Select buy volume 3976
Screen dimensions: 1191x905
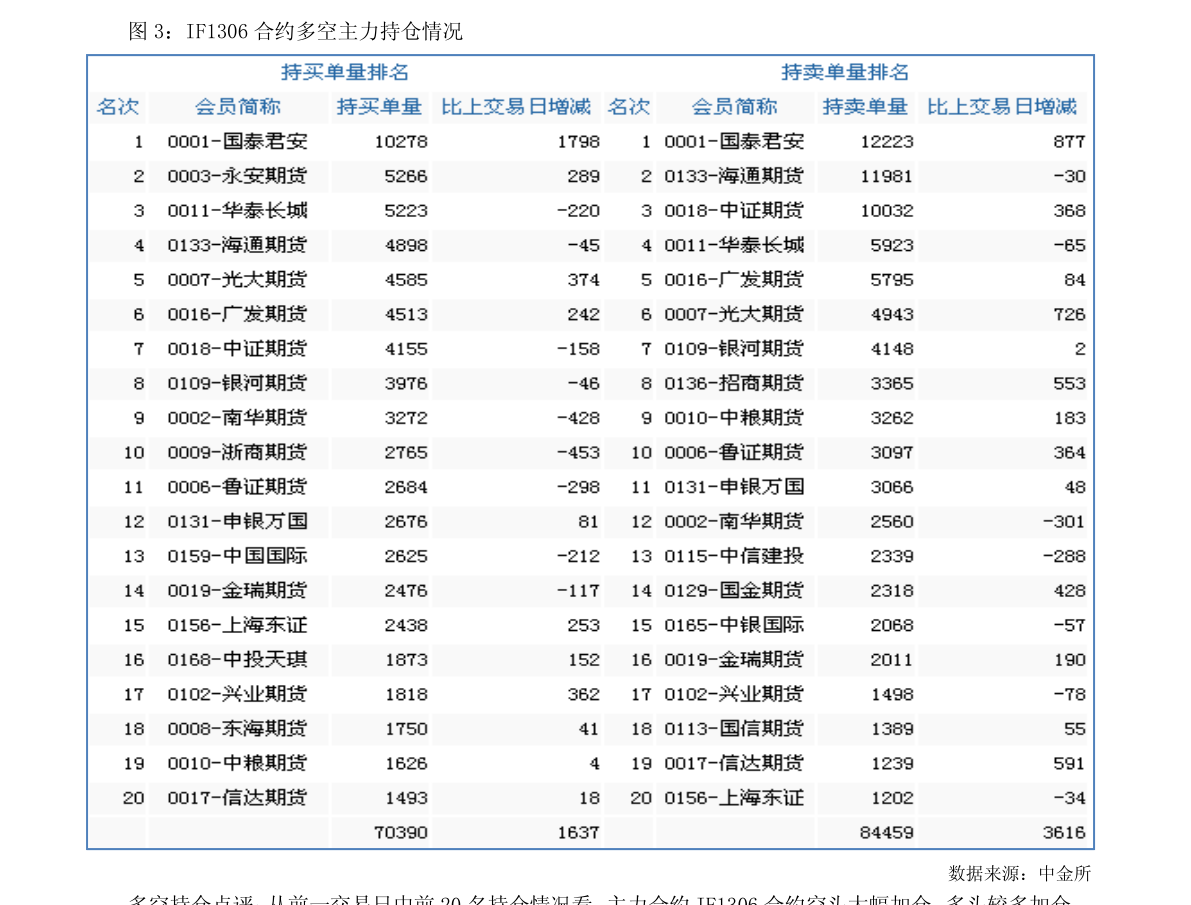point(406,384)
